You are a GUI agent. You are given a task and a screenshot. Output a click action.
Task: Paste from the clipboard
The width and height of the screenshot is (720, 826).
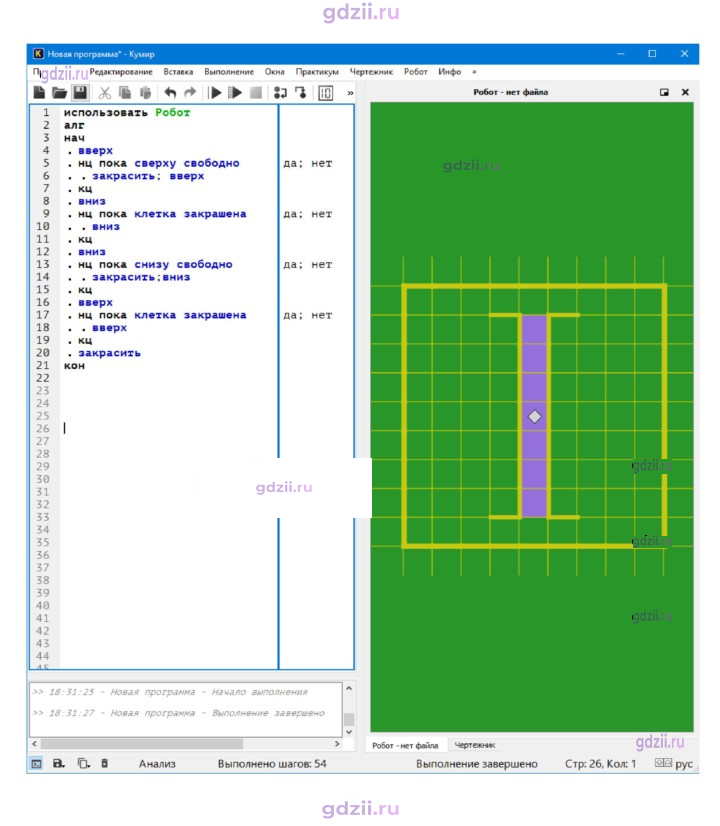145,93
